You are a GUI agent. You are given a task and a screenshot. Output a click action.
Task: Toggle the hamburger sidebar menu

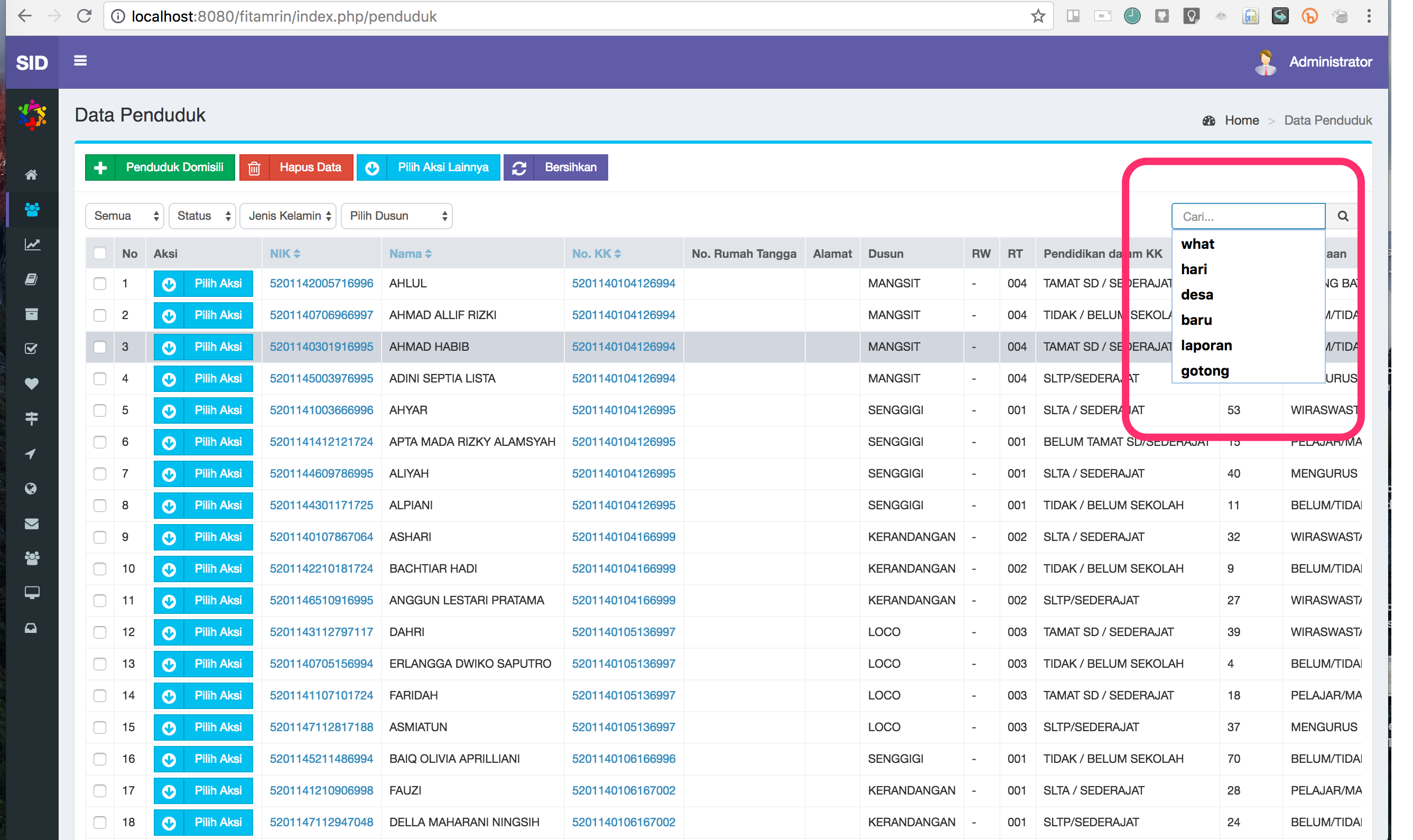(x=80, y=61)
